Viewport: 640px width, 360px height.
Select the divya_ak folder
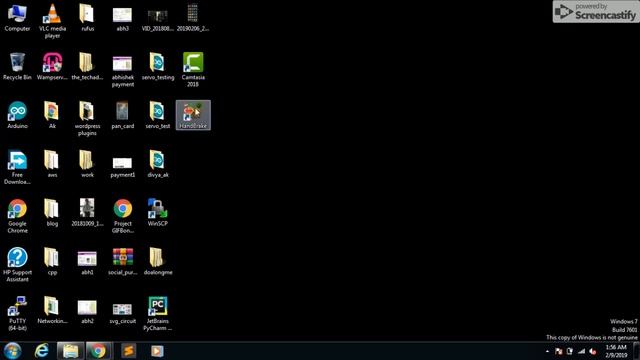(158, 164)
